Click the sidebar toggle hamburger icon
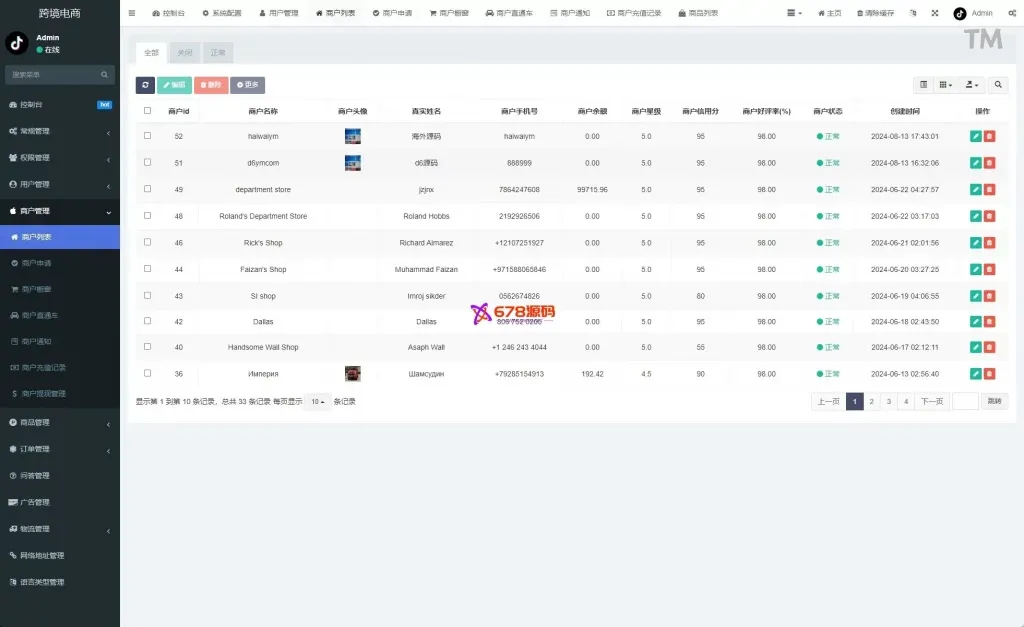The width and height of the screenshot is (1024, 627). click(132, 14)
